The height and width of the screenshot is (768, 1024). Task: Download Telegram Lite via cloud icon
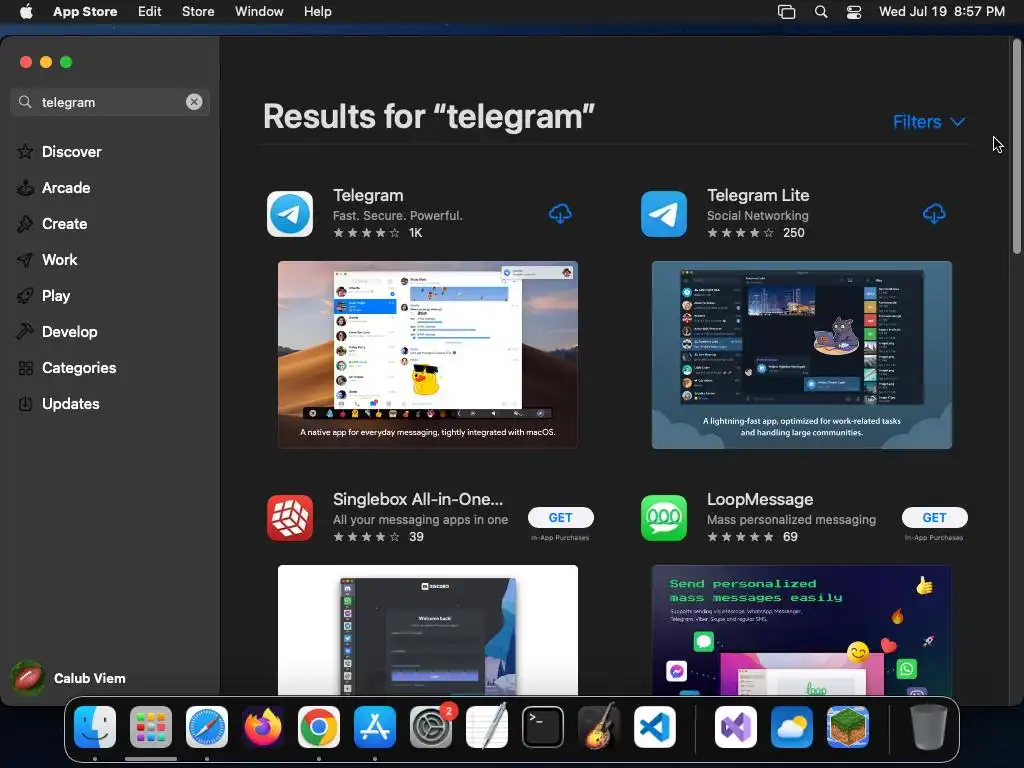[934, 214]
